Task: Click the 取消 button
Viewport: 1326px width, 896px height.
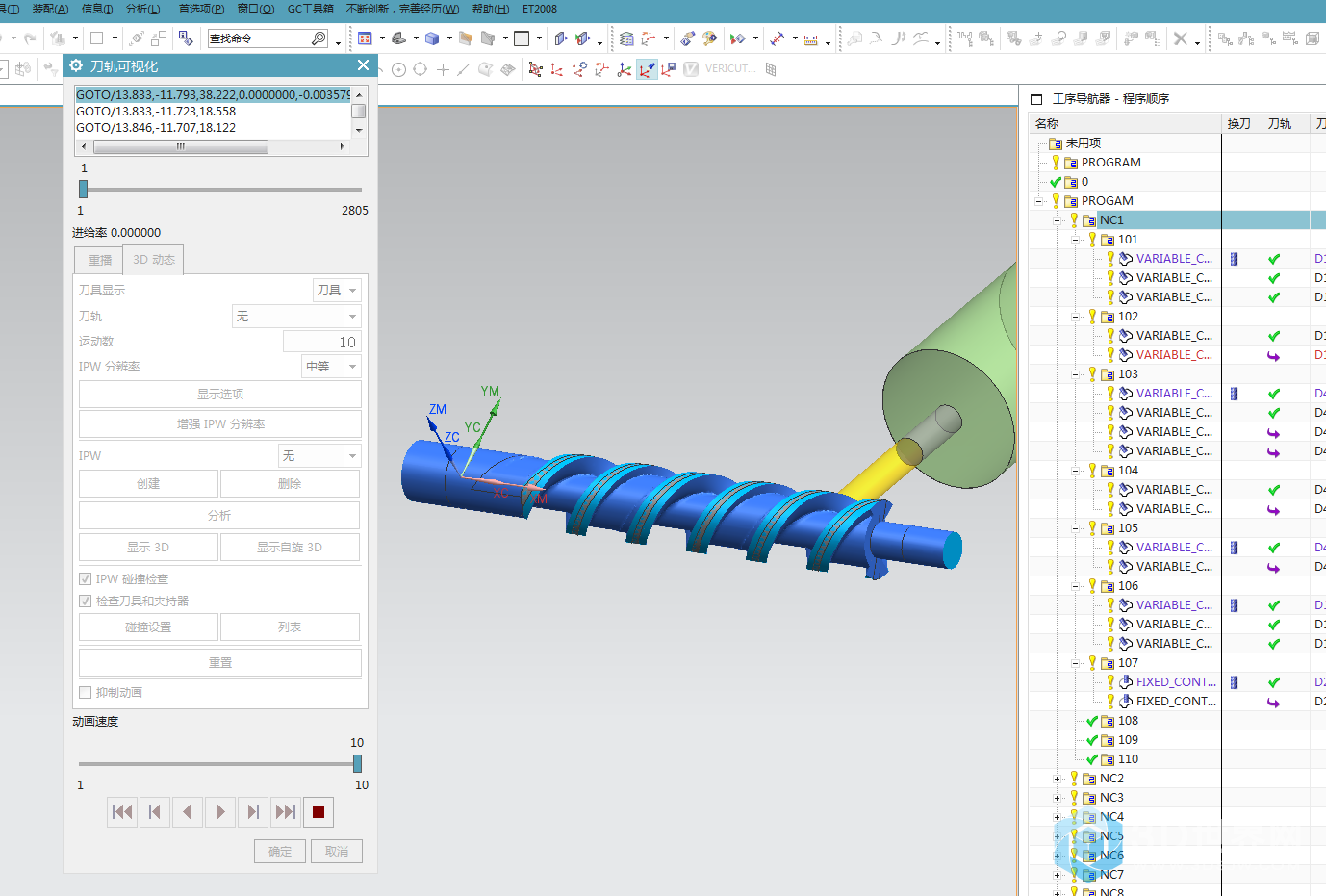Action: [337, 851]
